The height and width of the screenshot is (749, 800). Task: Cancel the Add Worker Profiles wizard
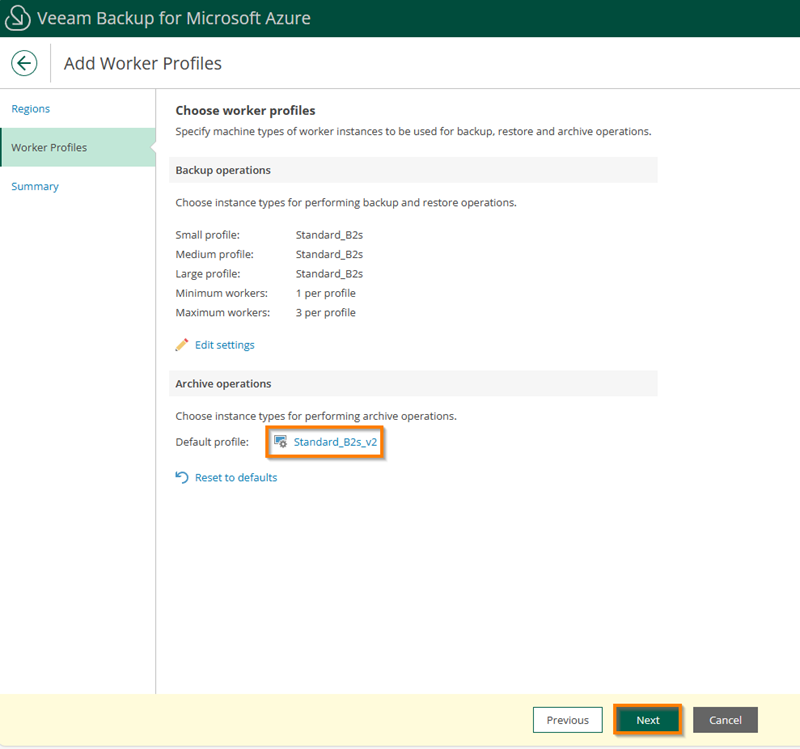pyautogui.click(x=725, y=720)
